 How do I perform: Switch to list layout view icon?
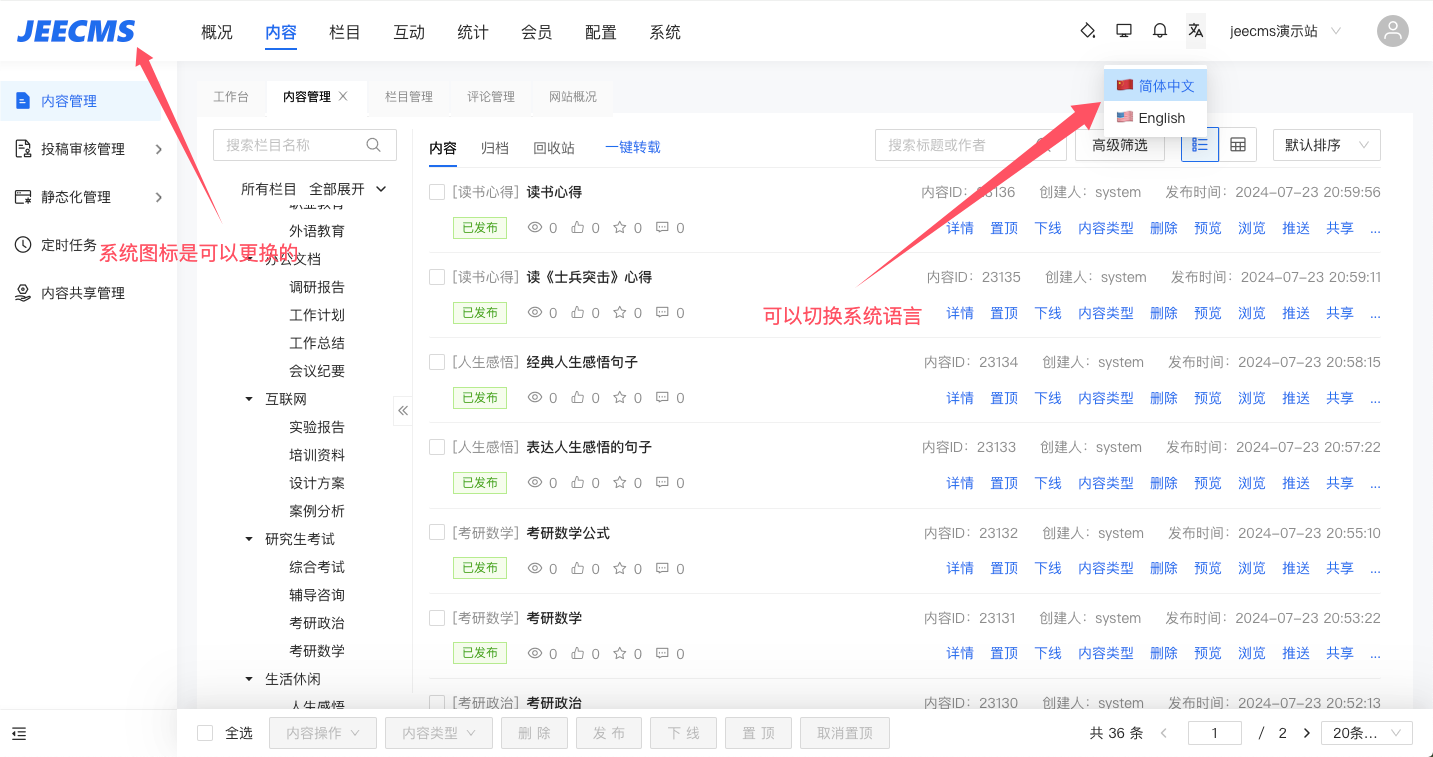pyautogui.click(x=1199, y=144)
